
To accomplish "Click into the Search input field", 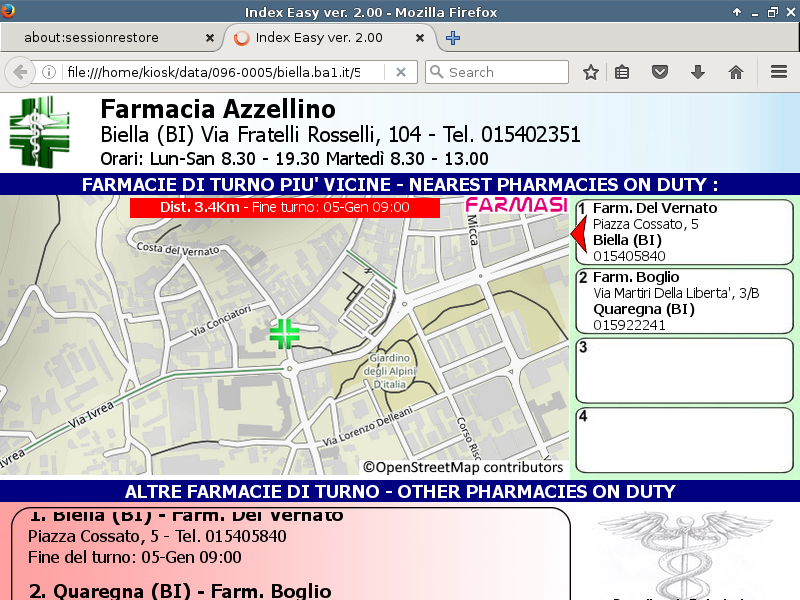I will pos(505,72).
